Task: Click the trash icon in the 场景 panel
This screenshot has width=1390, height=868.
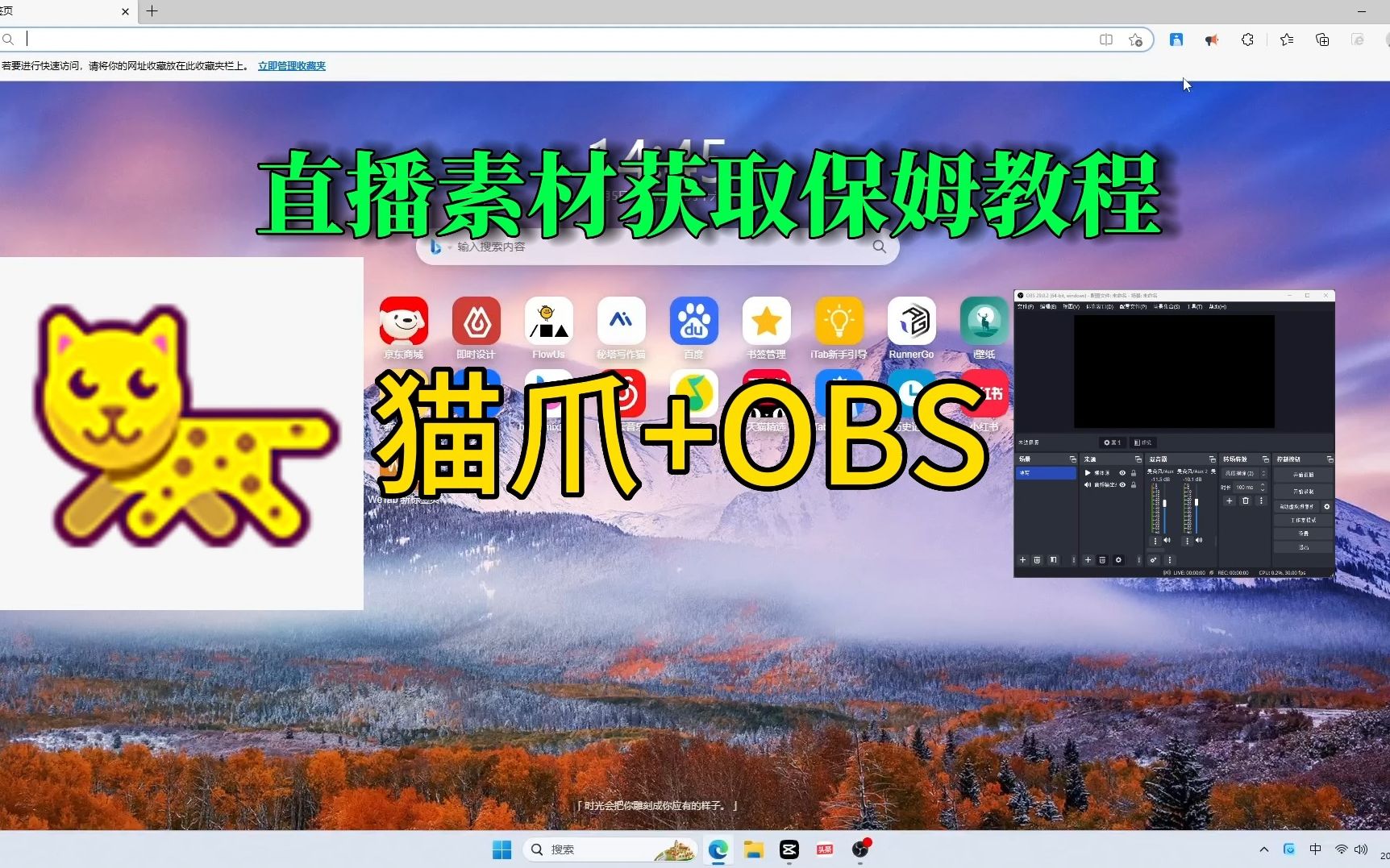Action: tap(1037, 560)
